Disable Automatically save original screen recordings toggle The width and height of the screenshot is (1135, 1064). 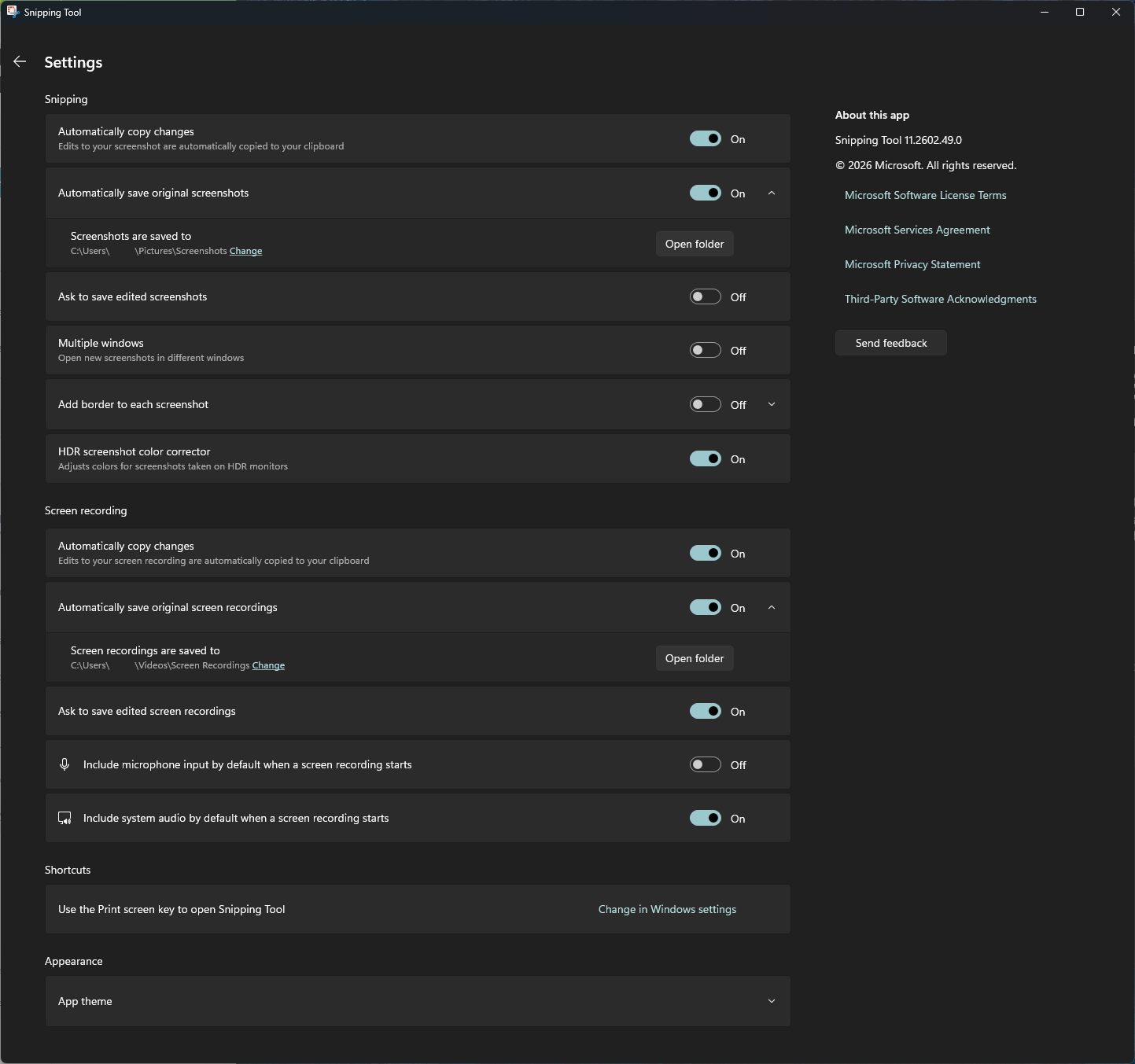tap(706, 607)
